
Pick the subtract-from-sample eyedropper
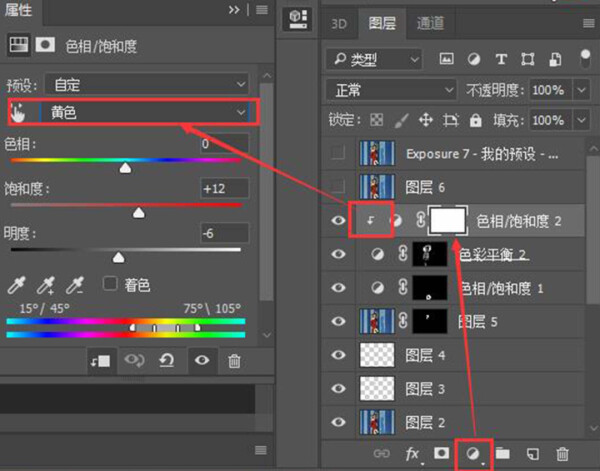[75, 285]
